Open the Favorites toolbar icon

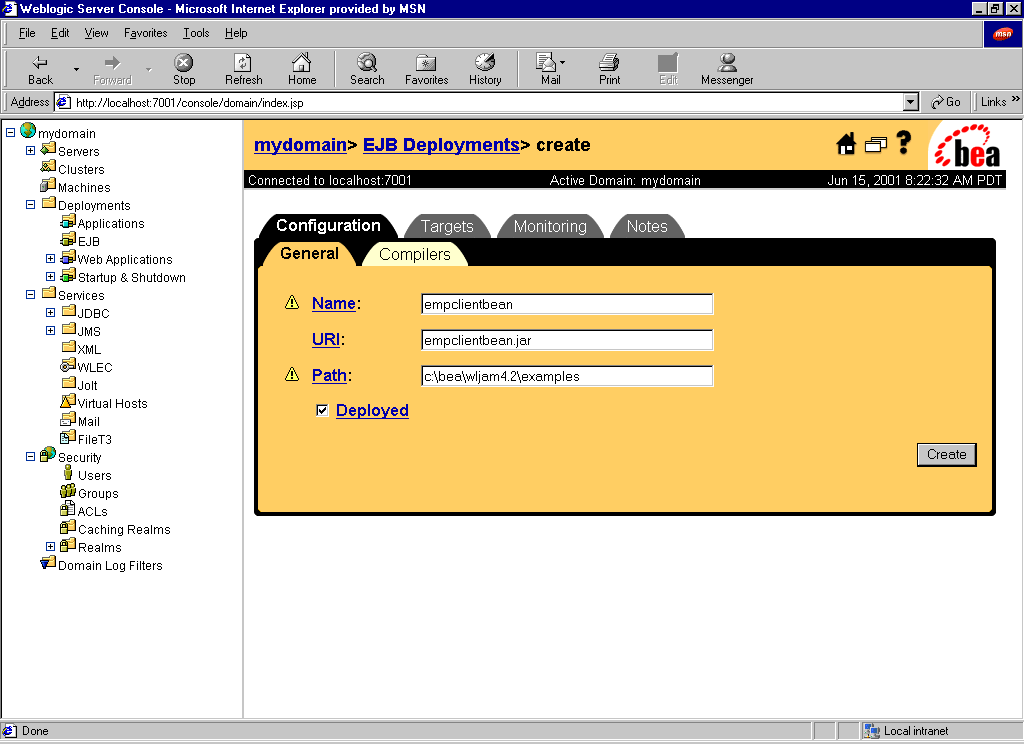426,69
